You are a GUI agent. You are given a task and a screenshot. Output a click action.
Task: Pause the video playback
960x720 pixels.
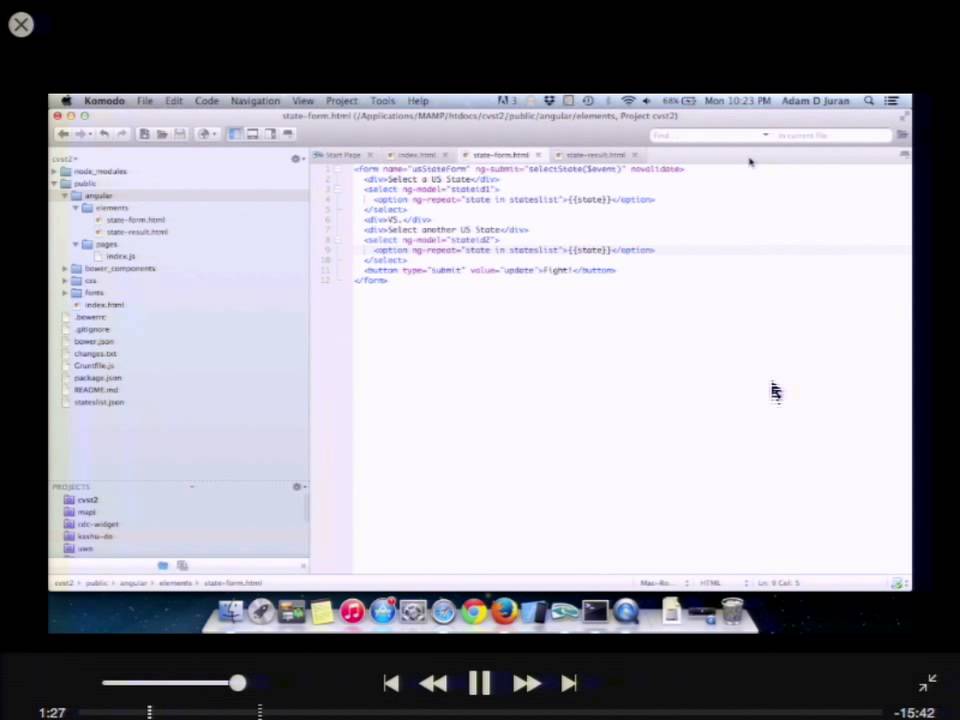(479, 683)
